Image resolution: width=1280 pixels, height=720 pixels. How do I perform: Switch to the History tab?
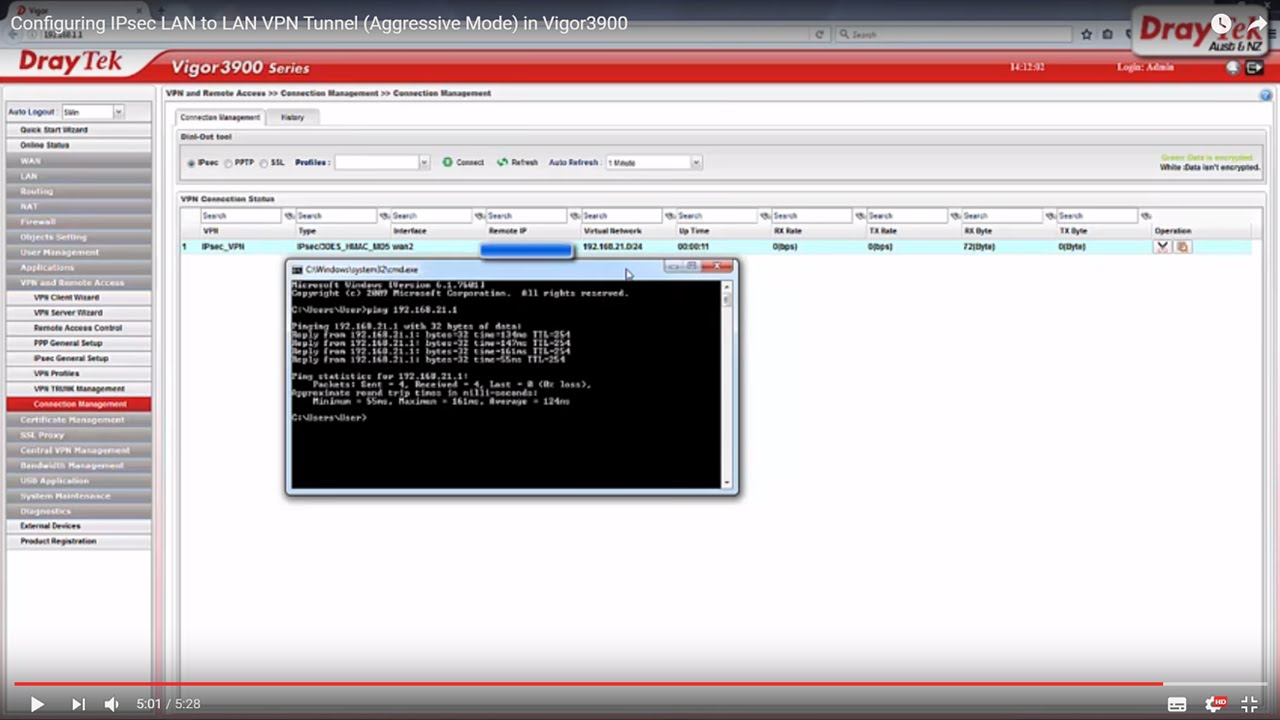(292, 117)
